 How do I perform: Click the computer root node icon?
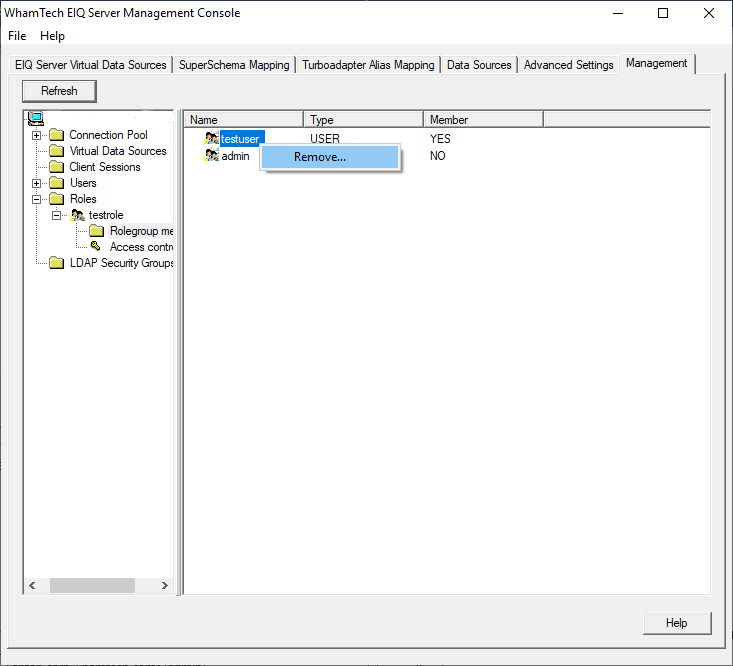pos(35,119)
